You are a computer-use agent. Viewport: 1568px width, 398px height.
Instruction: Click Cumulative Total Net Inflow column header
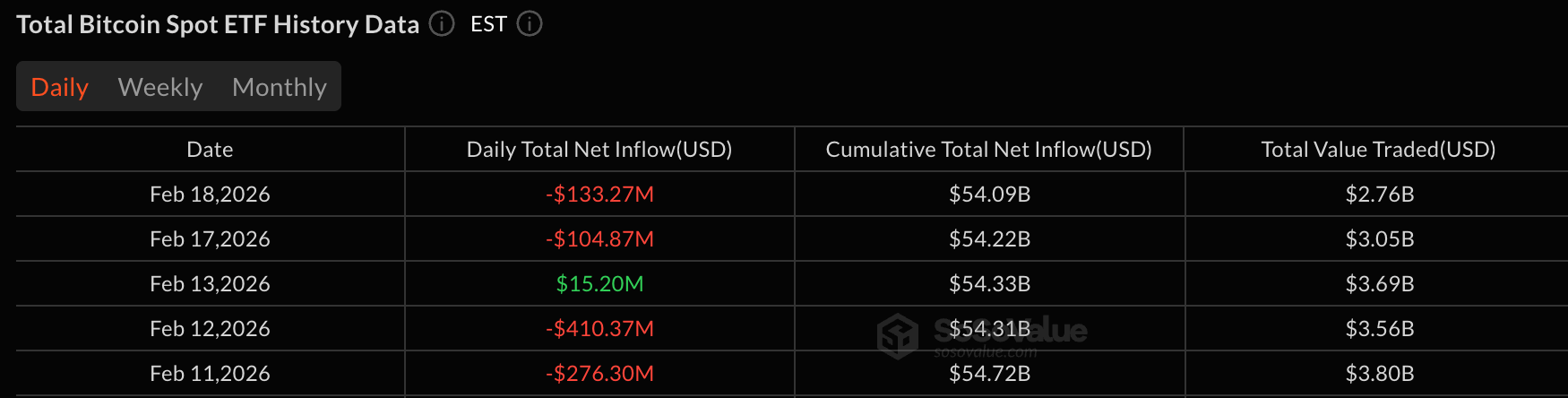tap(988, 150)
